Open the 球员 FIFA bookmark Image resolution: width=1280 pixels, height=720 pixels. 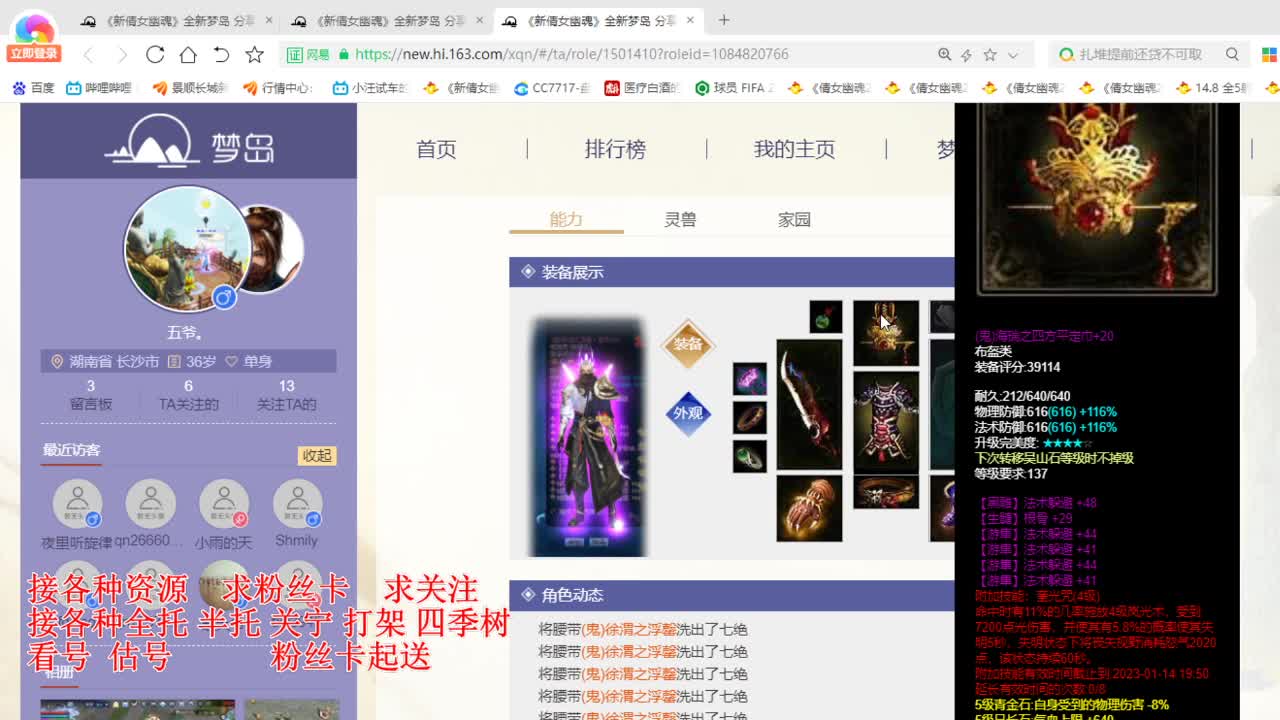click(735, 88)
